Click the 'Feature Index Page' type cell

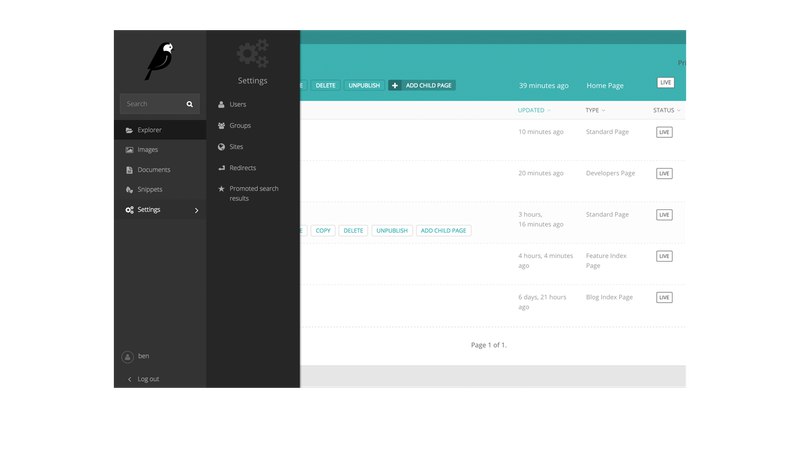606,261
